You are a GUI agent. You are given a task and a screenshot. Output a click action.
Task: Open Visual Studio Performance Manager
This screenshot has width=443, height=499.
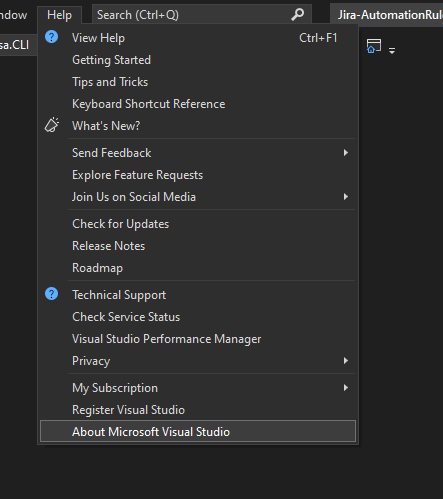[198, 339]
